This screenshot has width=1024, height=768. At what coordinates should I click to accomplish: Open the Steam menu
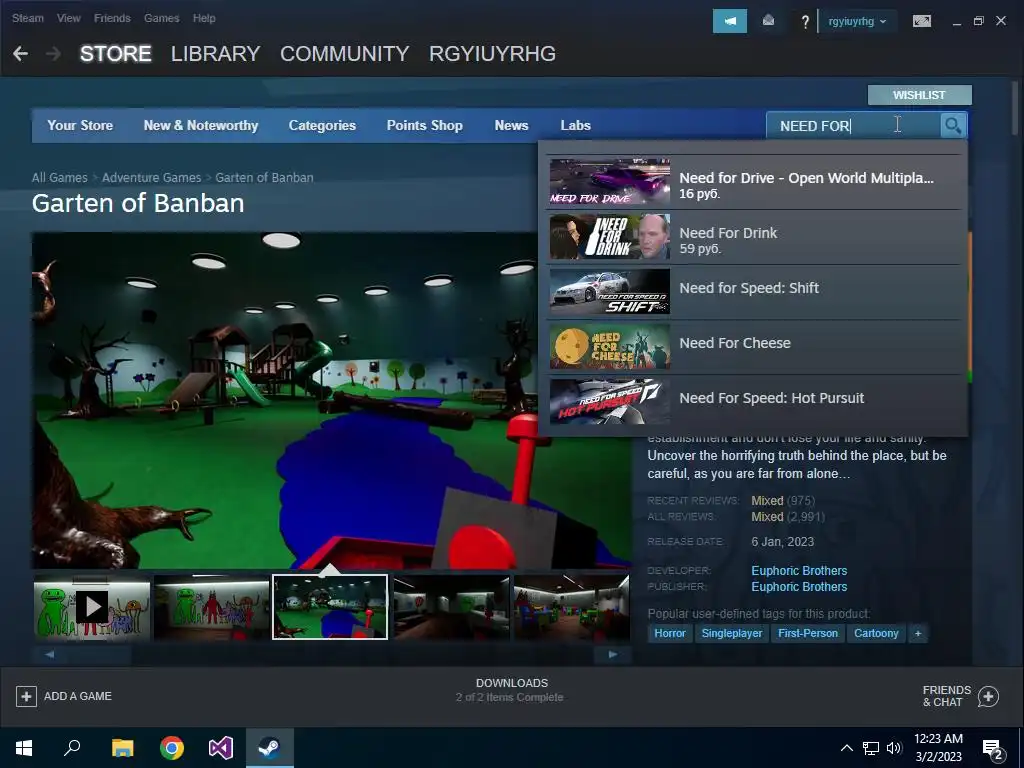[x=27, y=18]
